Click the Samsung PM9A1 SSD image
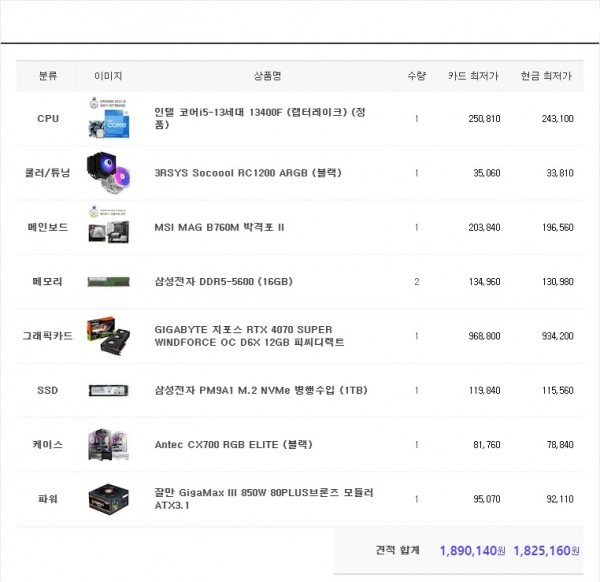 (x=108, y=390)
